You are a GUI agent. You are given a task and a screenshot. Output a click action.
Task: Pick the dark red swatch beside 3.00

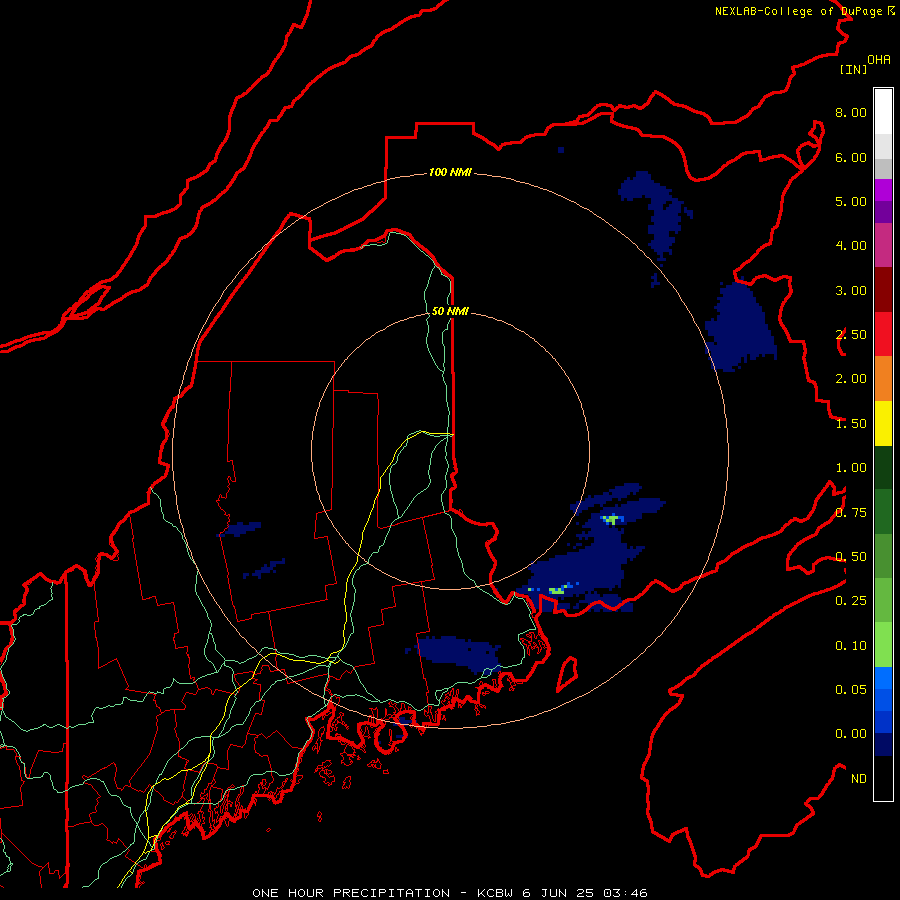coord(883,290)
